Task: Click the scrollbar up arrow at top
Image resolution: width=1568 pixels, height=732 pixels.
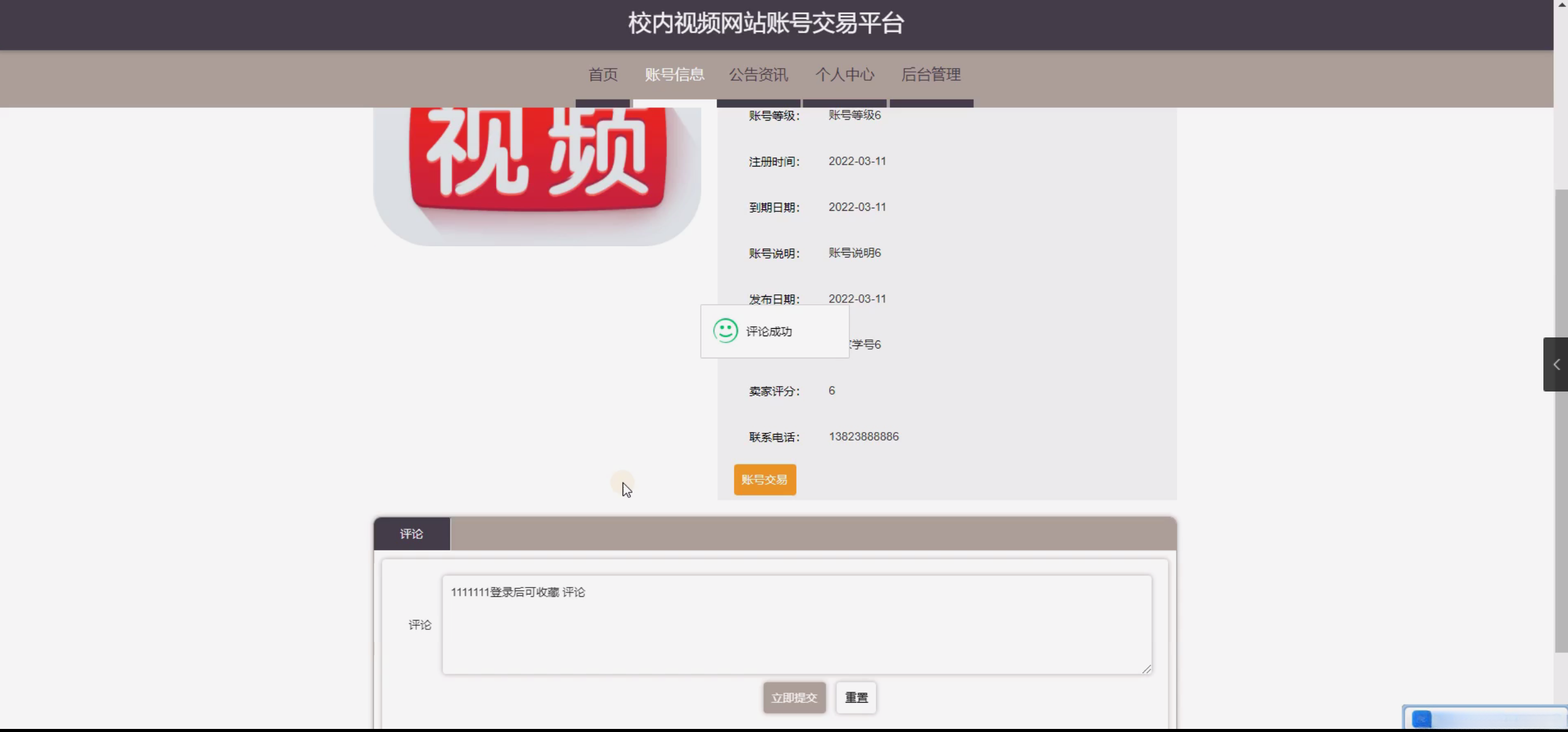Action: pos(1561,5)
